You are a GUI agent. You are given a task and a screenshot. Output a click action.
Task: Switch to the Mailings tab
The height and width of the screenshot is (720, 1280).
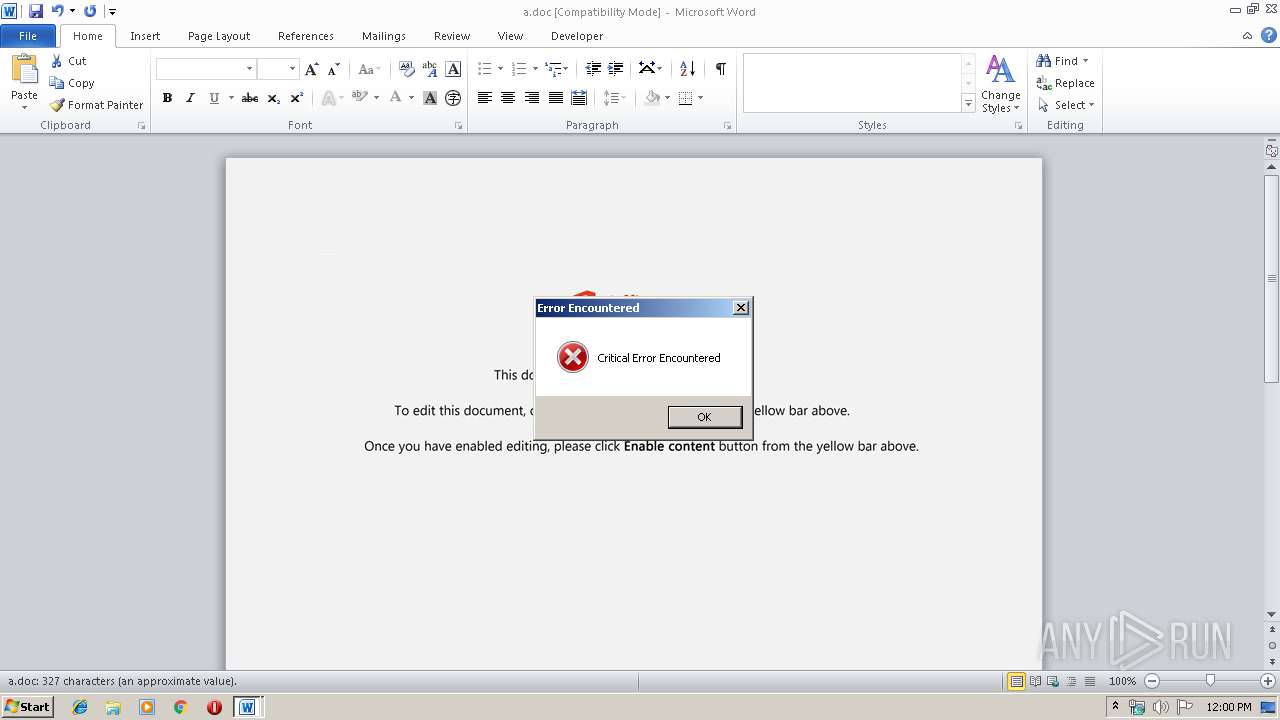384,36
